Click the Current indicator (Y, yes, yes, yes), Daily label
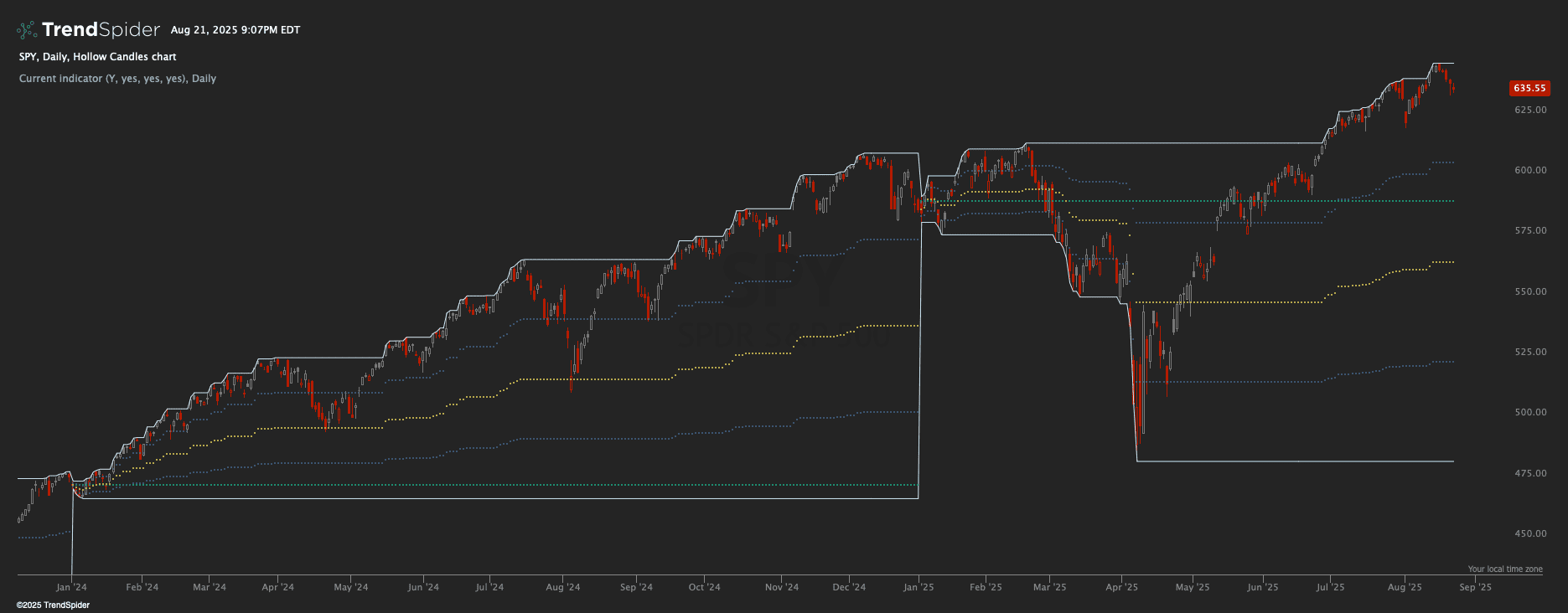This screenshot has height=613, width=1568. (x=117, y=79)
